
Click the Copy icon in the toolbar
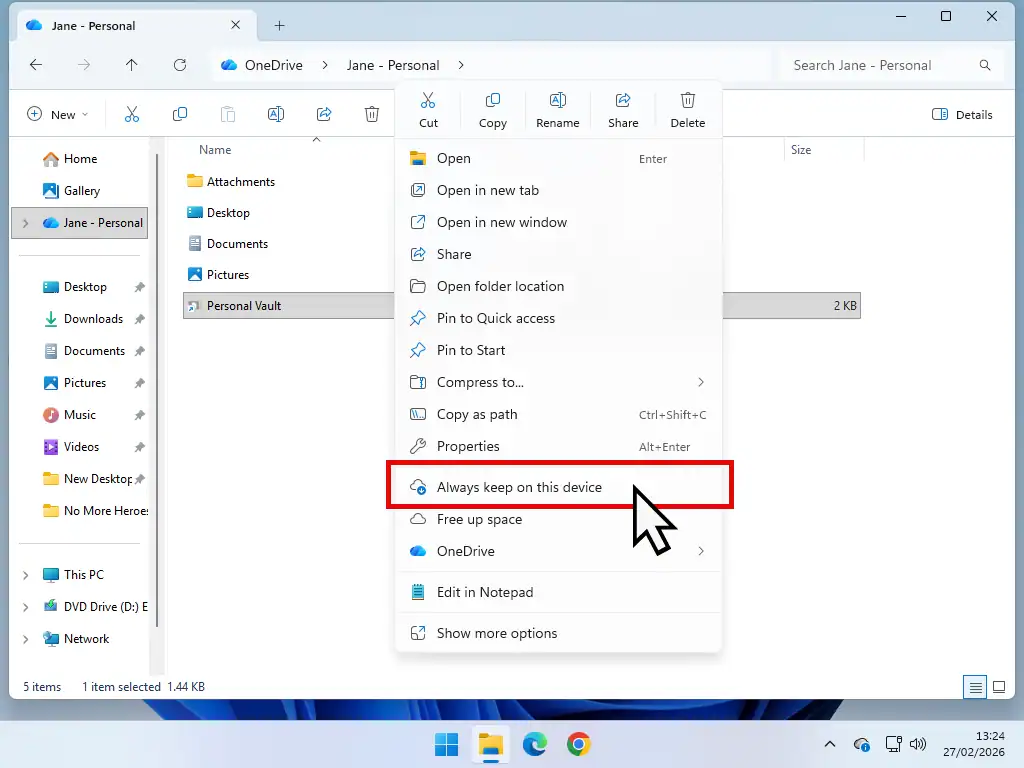[x=492, y=108]
